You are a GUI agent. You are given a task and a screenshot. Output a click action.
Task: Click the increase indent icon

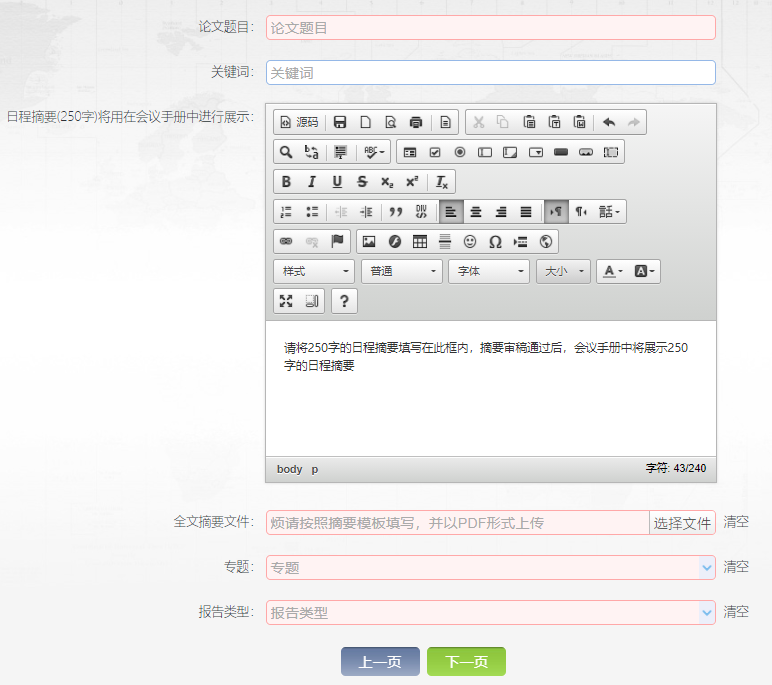[x=366, y=212]
